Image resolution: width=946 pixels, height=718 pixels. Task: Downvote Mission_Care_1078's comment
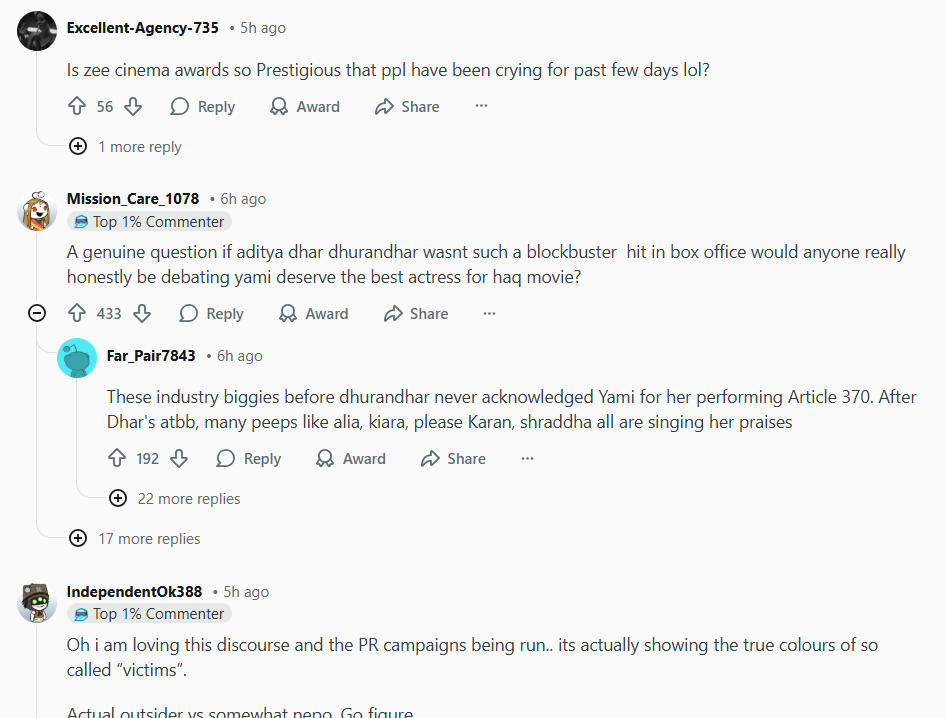142,314
